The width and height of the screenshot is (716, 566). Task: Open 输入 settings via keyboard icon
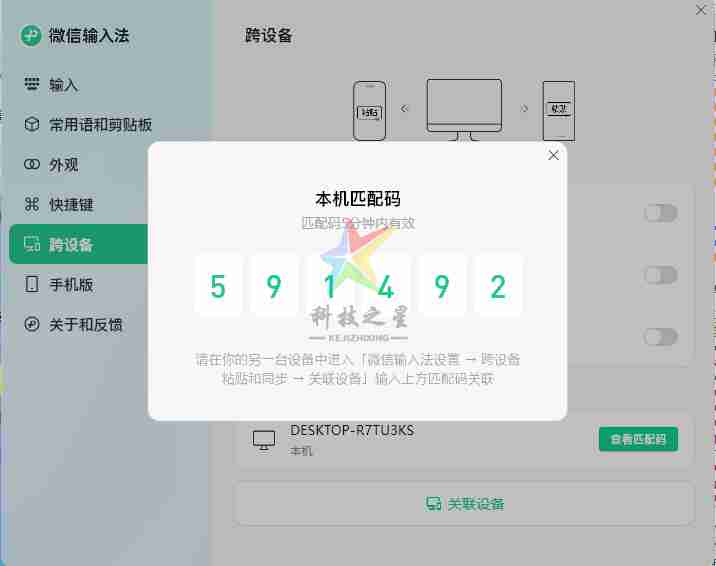tap(32, 85)
